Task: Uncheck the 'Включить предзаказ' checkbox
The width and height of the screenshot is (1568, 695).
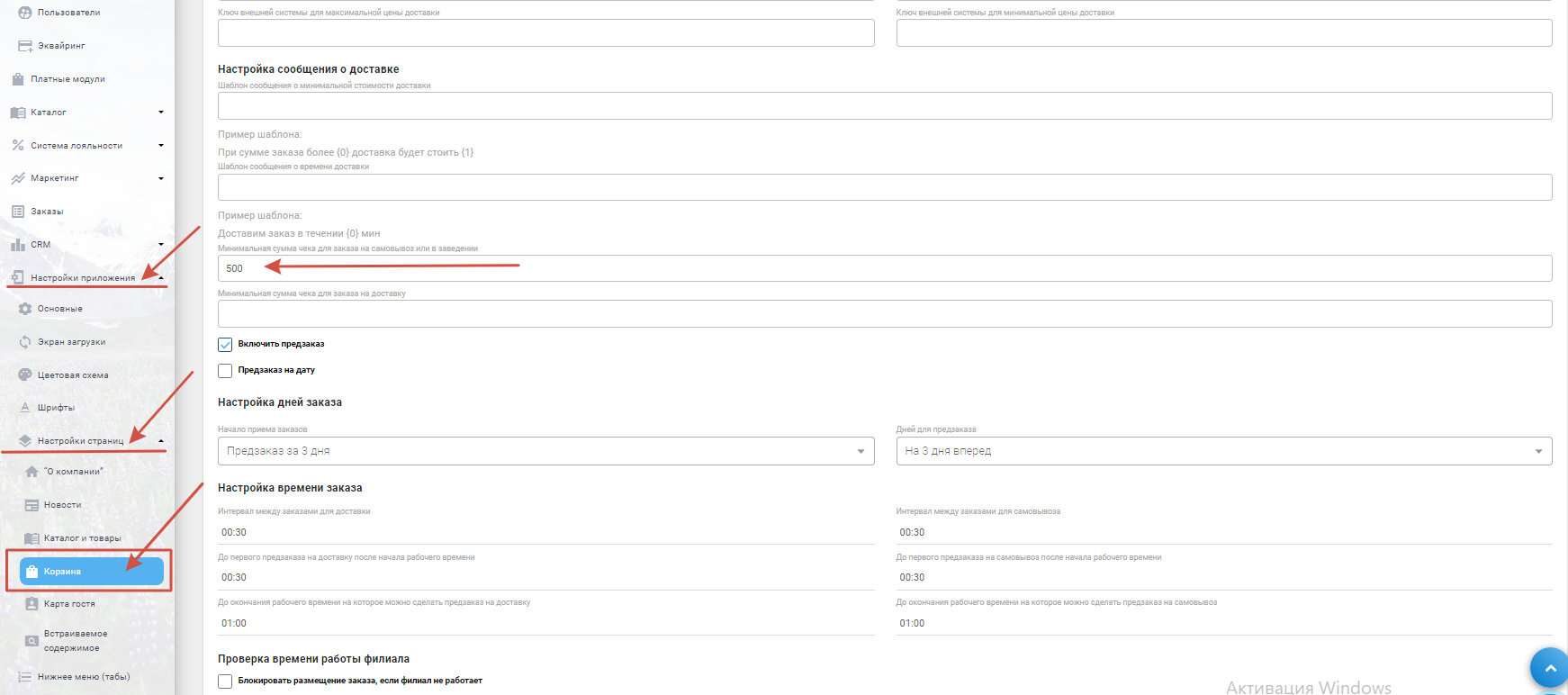Action: click(x=225, y=345)
